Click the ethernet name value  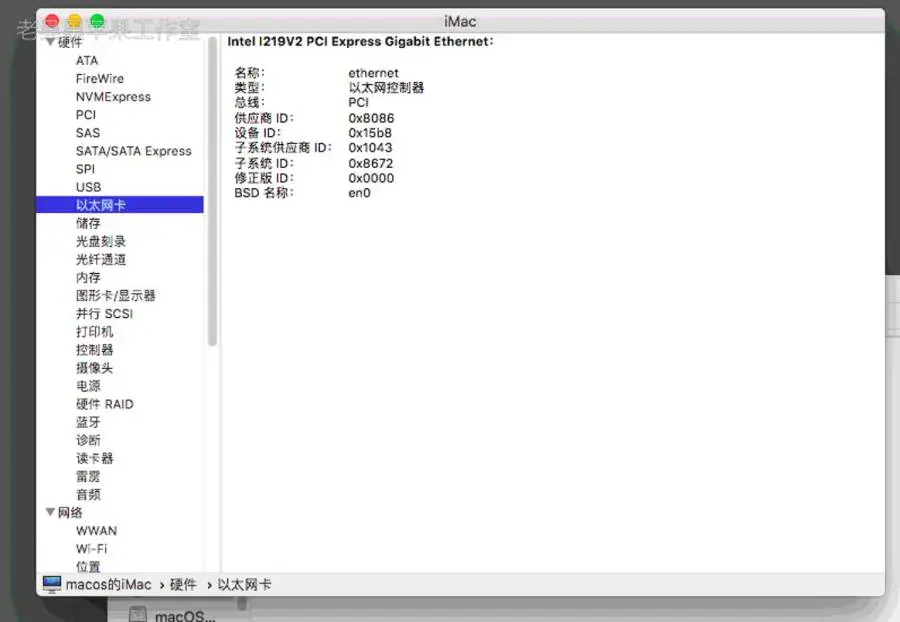pyautogui.click(x=373, y=73)
